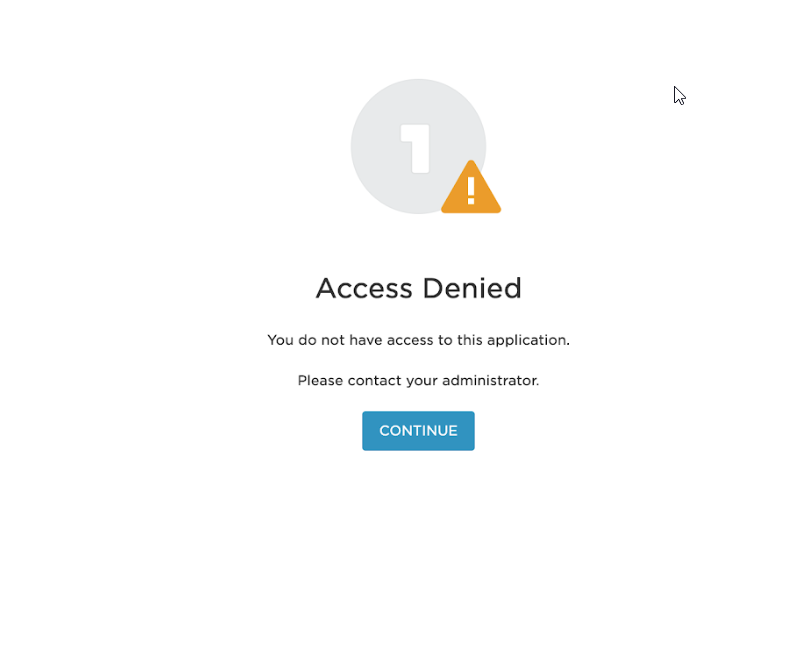Click the word contact in the second message
The image size is (790, 656).
(374, 380)
